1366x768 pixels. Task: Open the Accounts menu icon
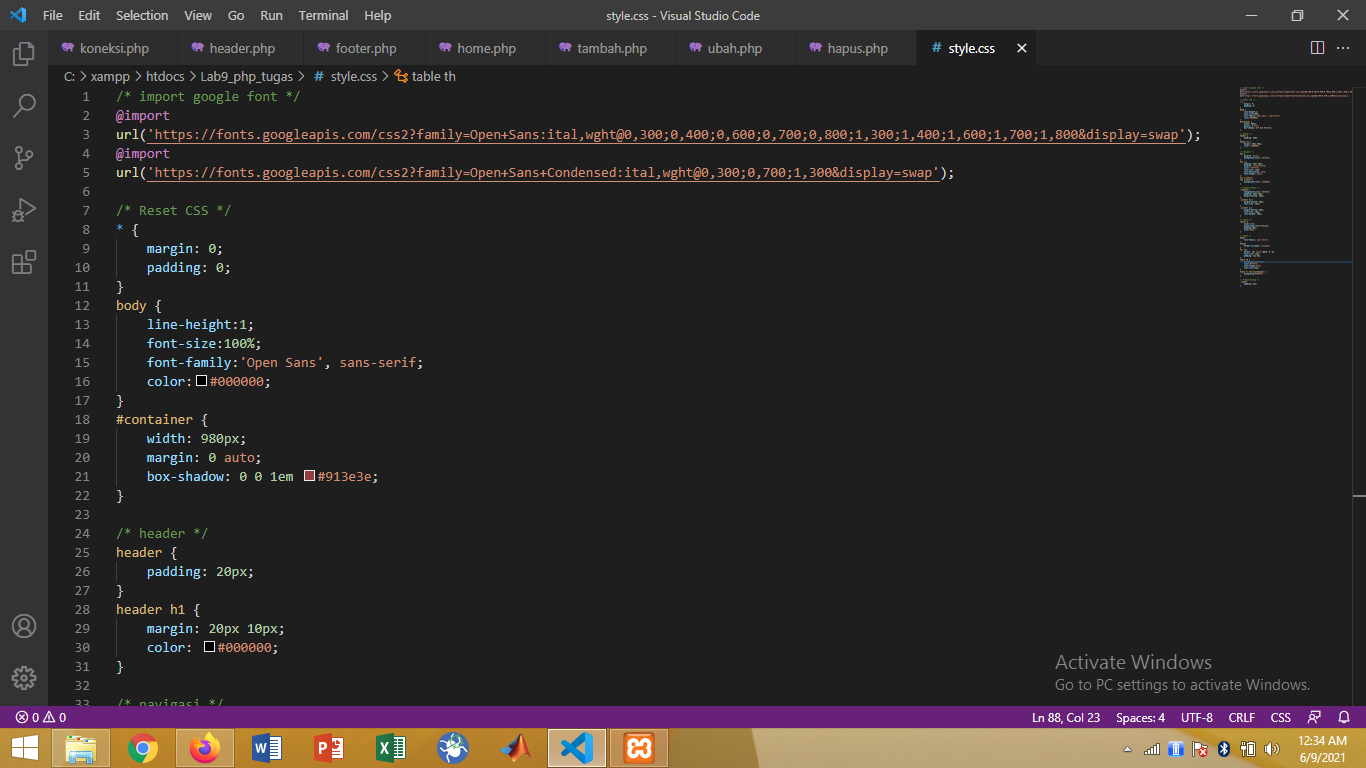pos(23,626)
